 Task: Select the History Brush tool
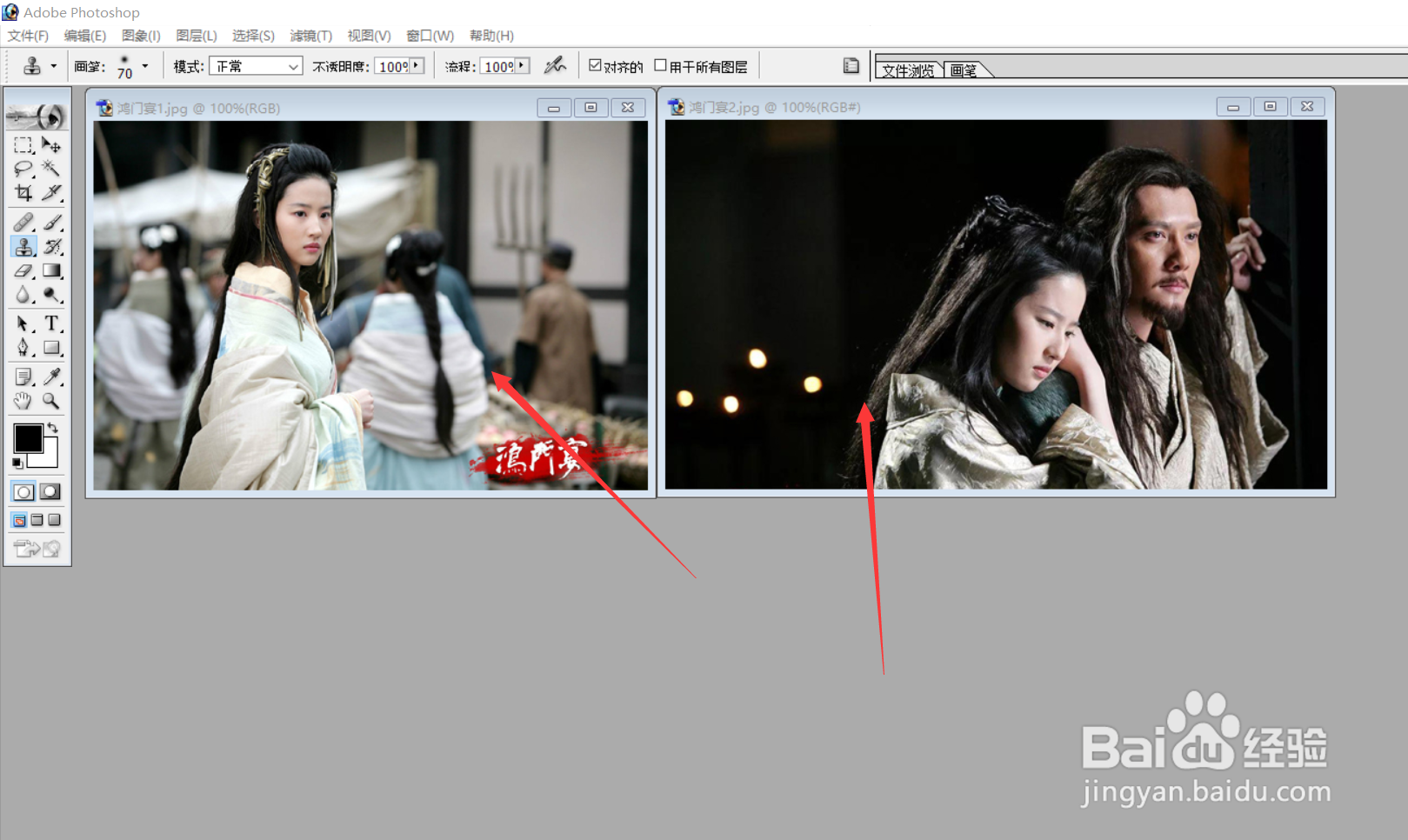[51, 246]
